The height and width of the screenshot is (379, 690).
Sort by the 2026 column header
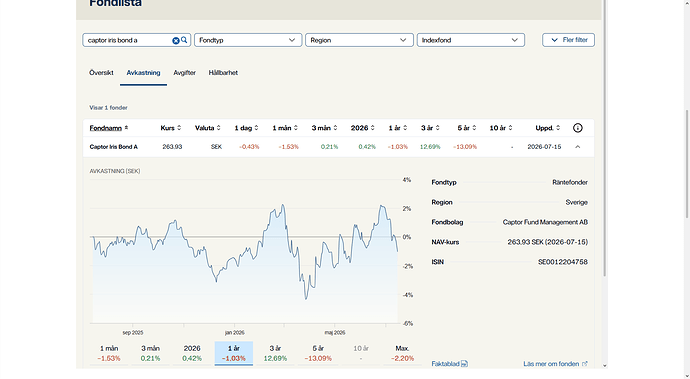(x=363, y=128)
